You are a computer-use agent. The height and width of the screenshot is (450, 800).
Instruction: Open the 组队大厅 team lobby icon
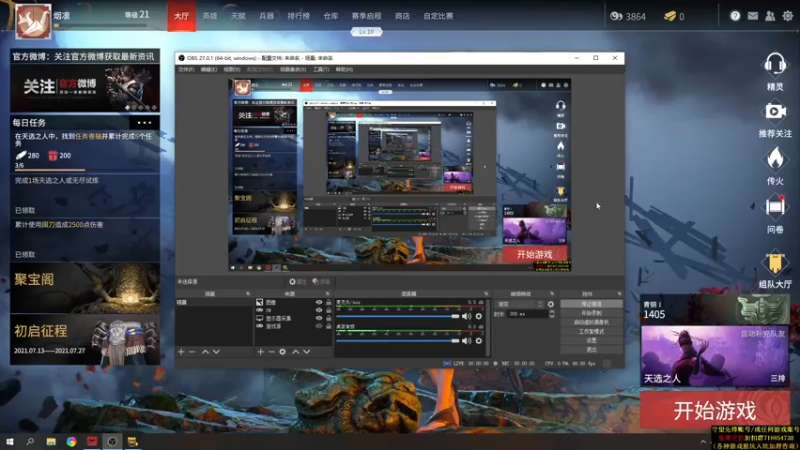775,263
